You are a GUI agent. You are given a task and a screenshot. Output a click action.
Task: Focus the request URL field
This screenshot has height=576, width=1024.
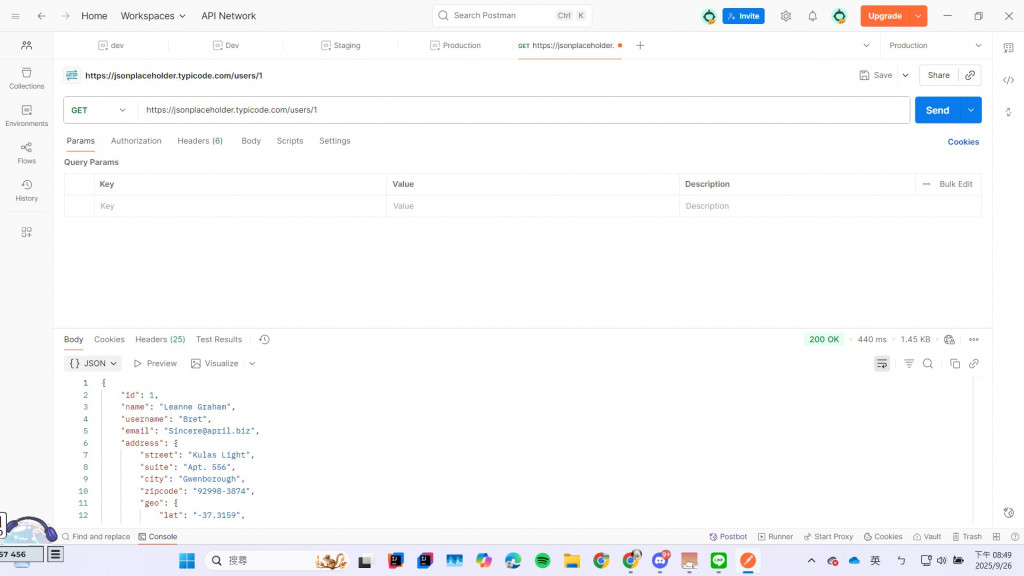[x=524, y=110]
